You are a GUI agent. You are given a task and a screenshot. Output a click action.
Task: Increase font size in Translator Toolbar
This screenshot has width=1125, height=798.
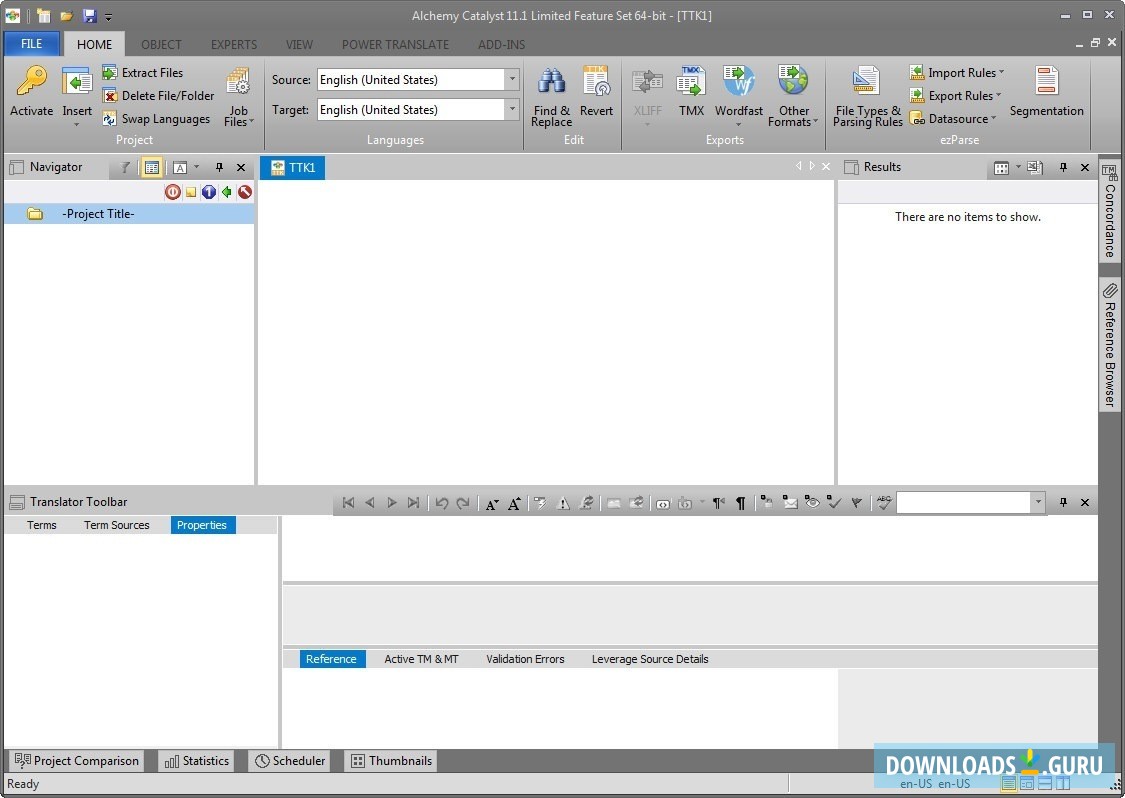tap(514, 504)
